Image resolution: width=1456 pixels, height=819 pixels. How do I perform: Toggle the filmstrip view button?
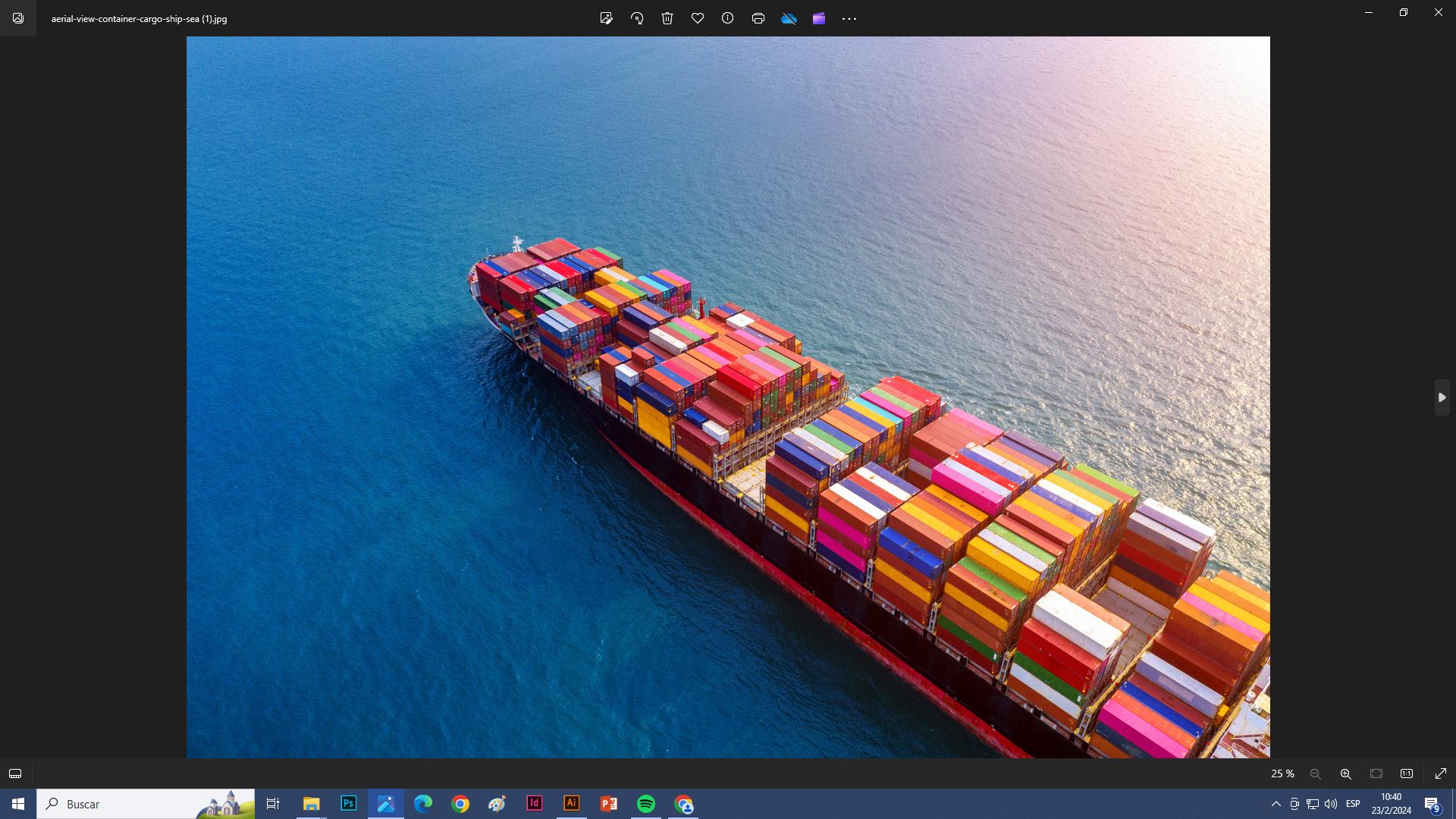click(x=15, y=773)
